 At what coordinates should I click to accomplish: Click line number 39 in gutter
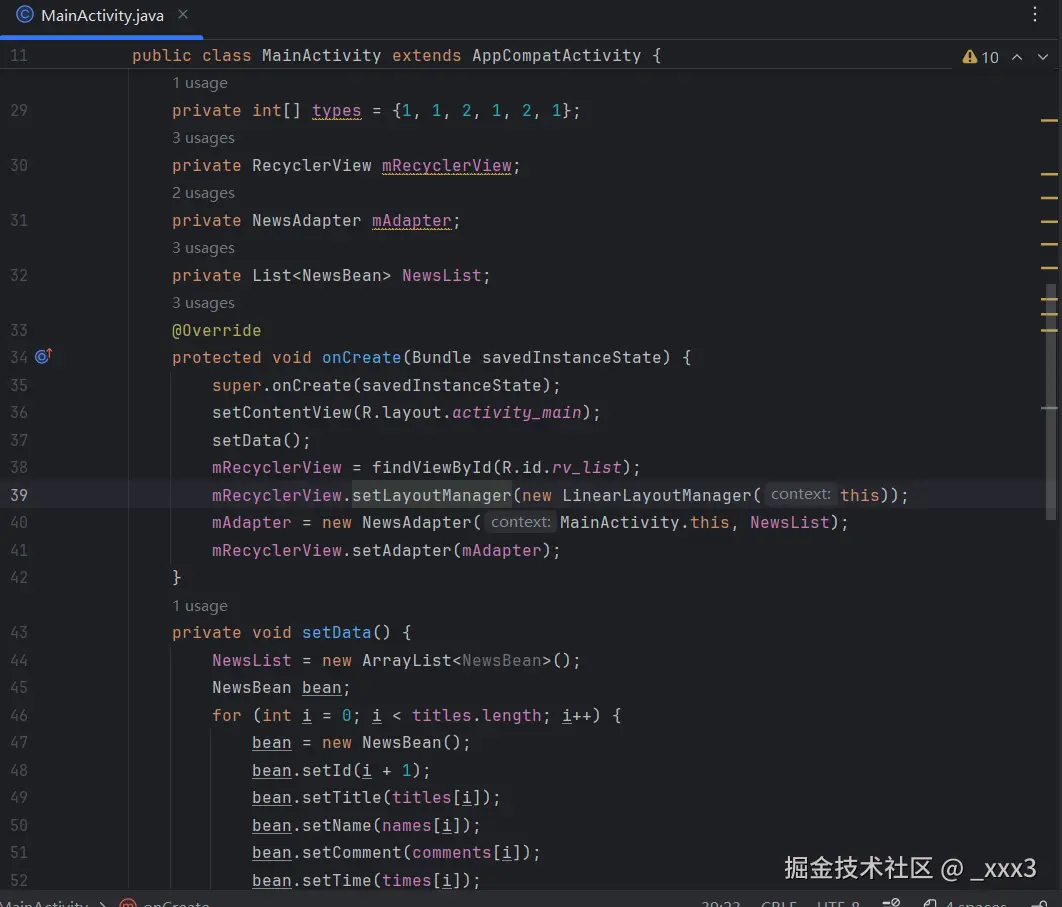[x=19, y=495]
